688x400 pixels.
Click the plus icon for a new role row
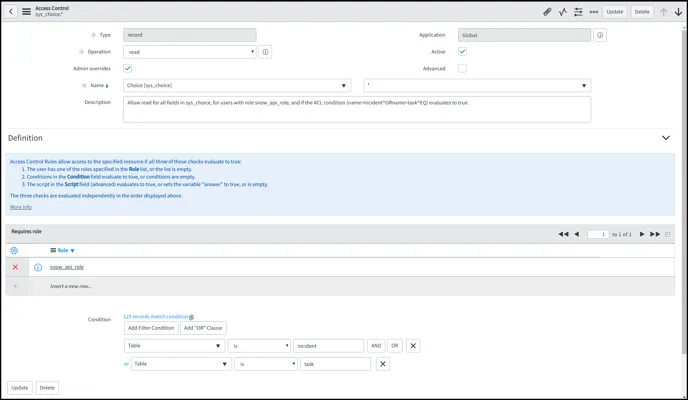click(x=15, y=286)
